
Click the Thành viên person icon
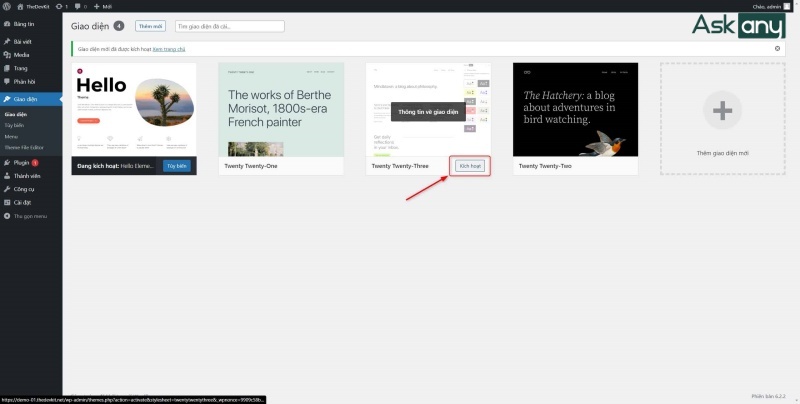point(7,176)
